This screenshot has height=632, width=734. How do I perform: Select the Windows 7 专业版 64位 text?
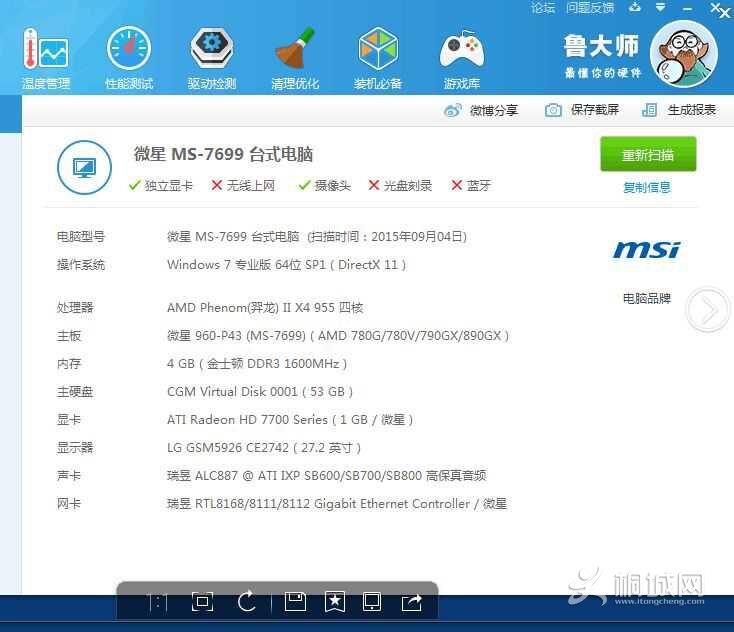(286, 265)
